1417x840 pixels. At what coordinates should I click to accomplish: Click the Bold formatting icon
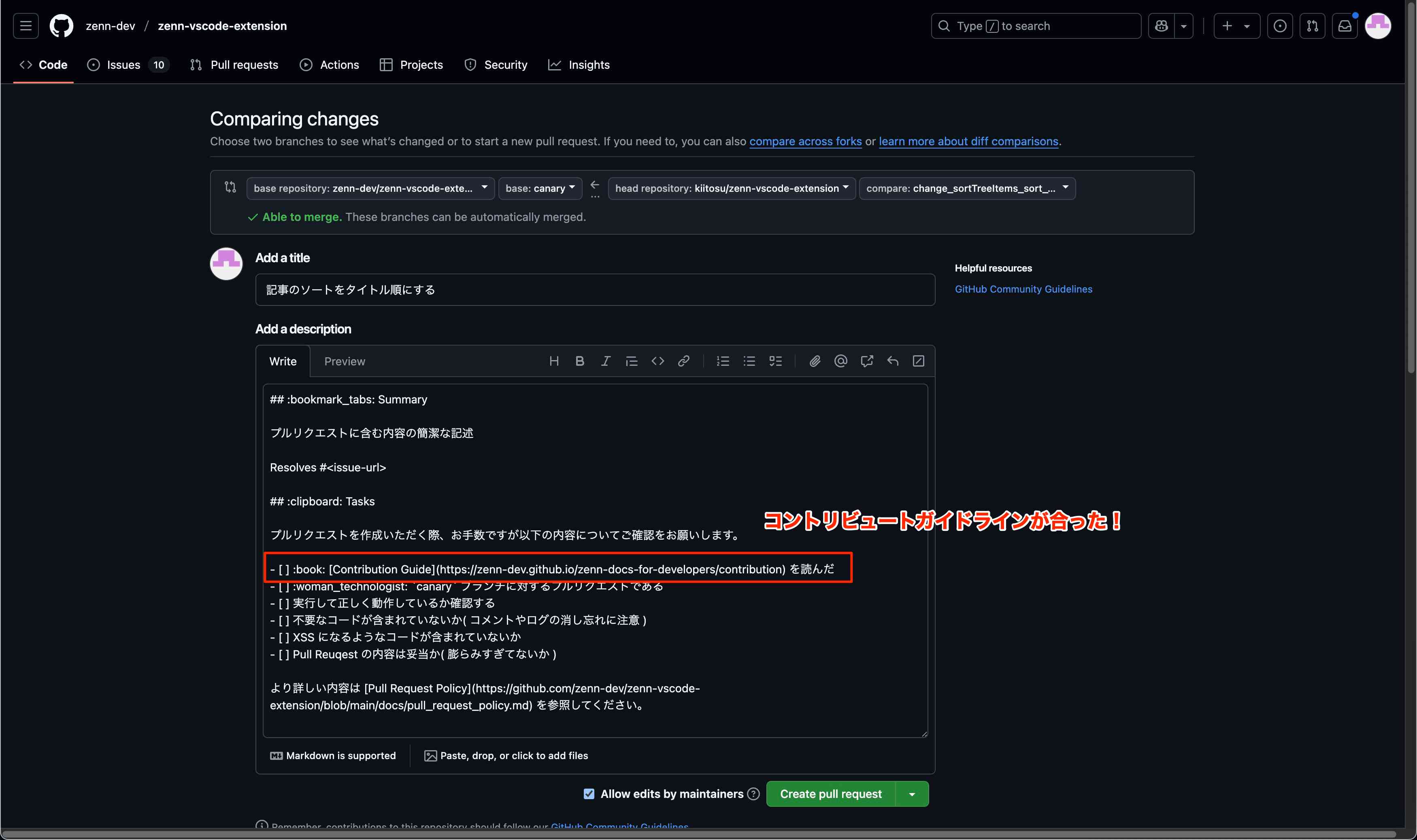point(579,361)
